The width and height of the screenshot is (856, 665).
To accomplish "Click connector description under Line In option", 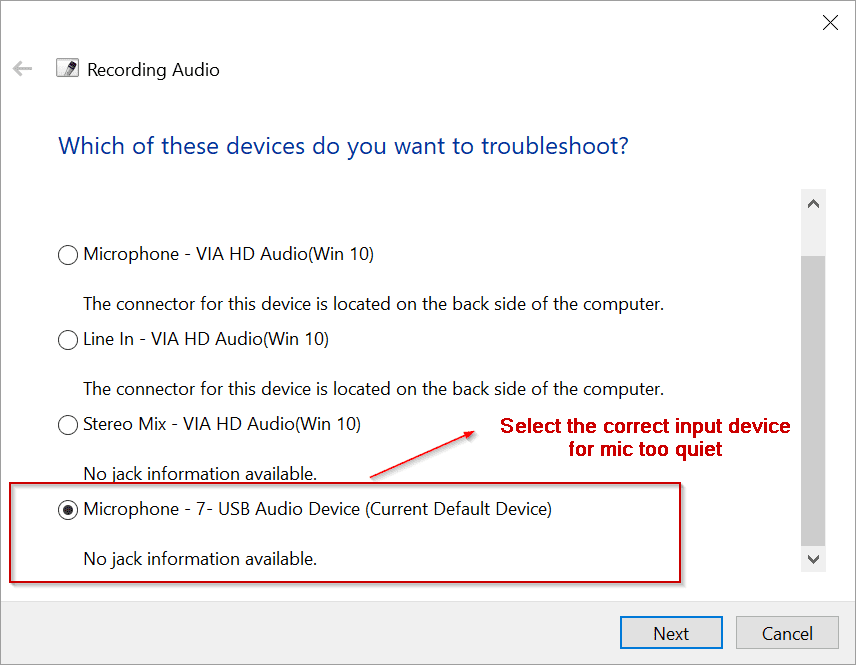I will [373, 388].
